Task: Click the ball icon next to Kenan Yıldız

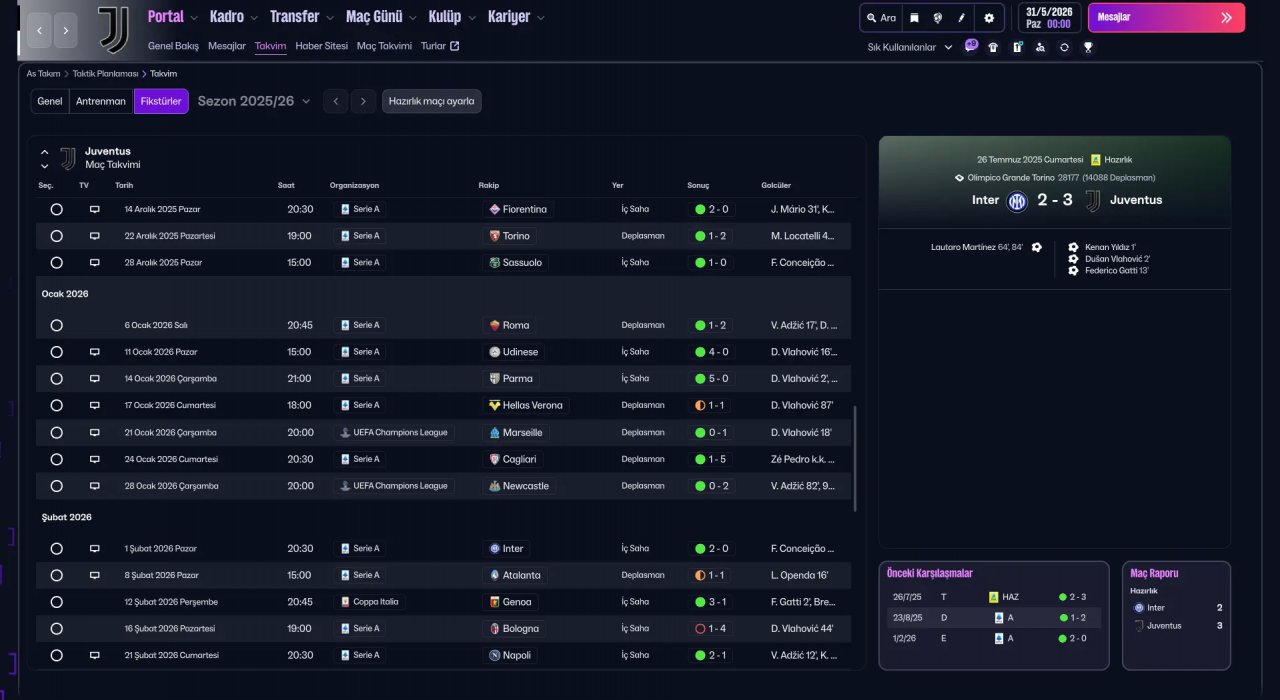Action: coord(1074,247)
